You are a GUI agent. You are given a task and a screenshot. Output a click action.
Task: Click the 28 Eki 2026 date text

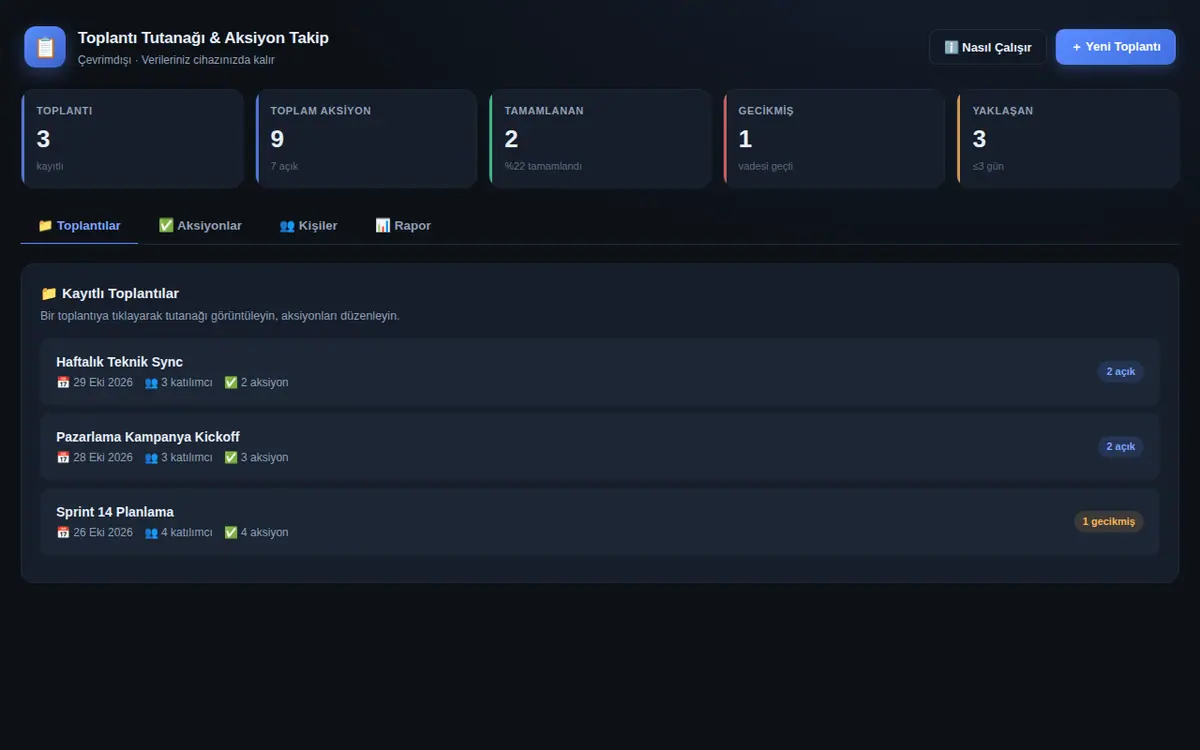pyautogui.click(x=103, y=458)
